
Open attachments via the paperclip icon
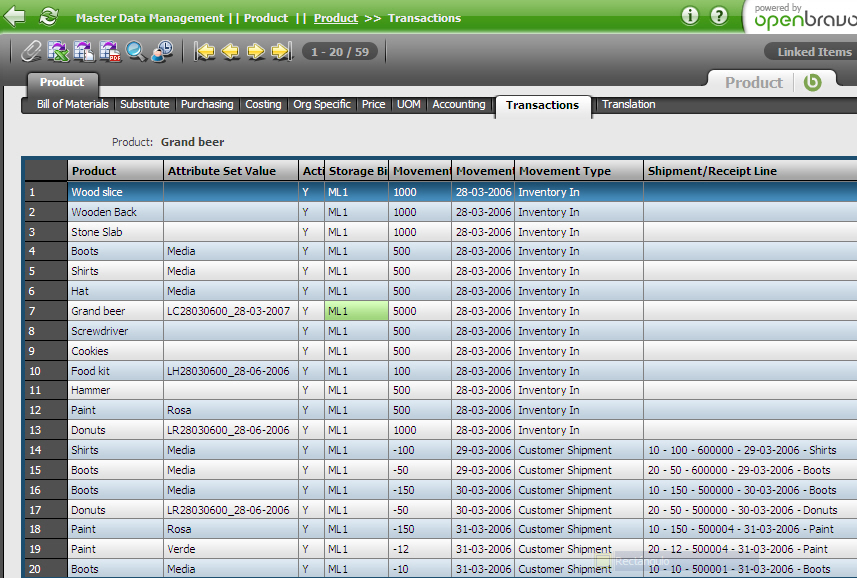pos(31,51)
